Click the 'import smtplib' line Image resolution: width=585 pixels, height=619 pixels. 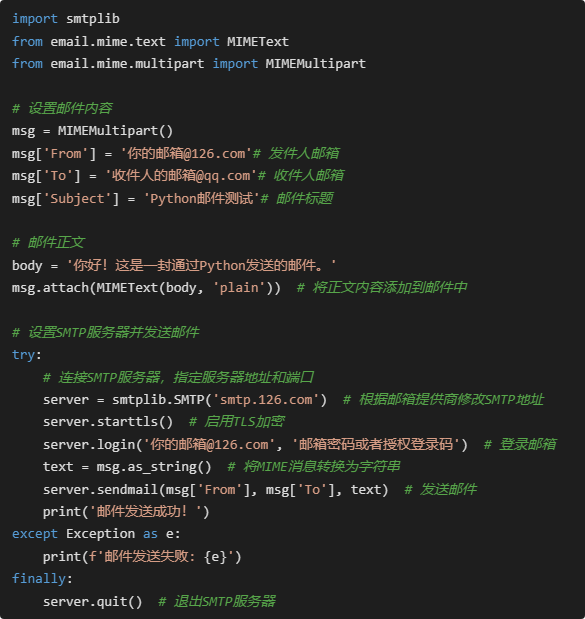point(66,19)
